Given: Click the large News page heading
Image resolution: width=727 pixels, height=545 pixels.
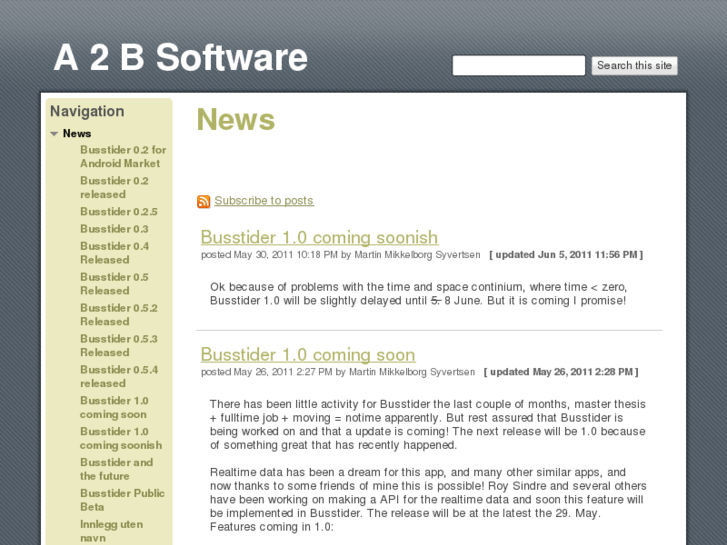Looking at the screenshot, I should click(236, 120).
